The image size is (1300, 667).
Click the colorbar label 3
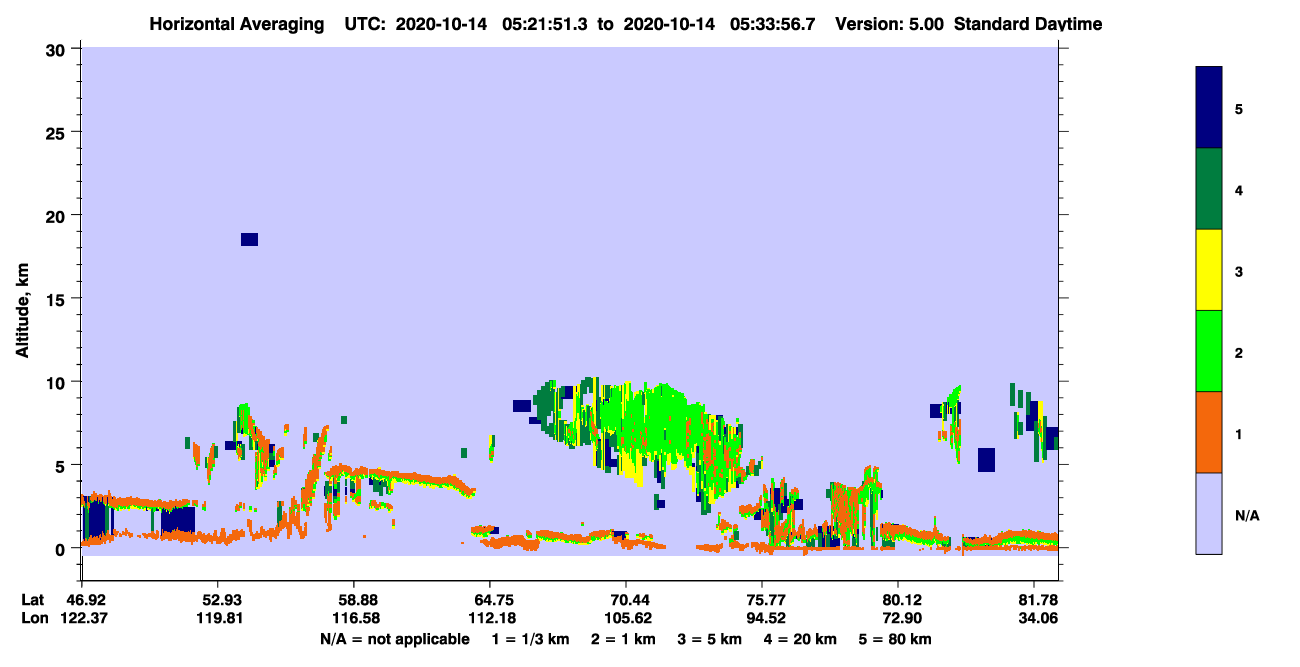(1239, 270)
